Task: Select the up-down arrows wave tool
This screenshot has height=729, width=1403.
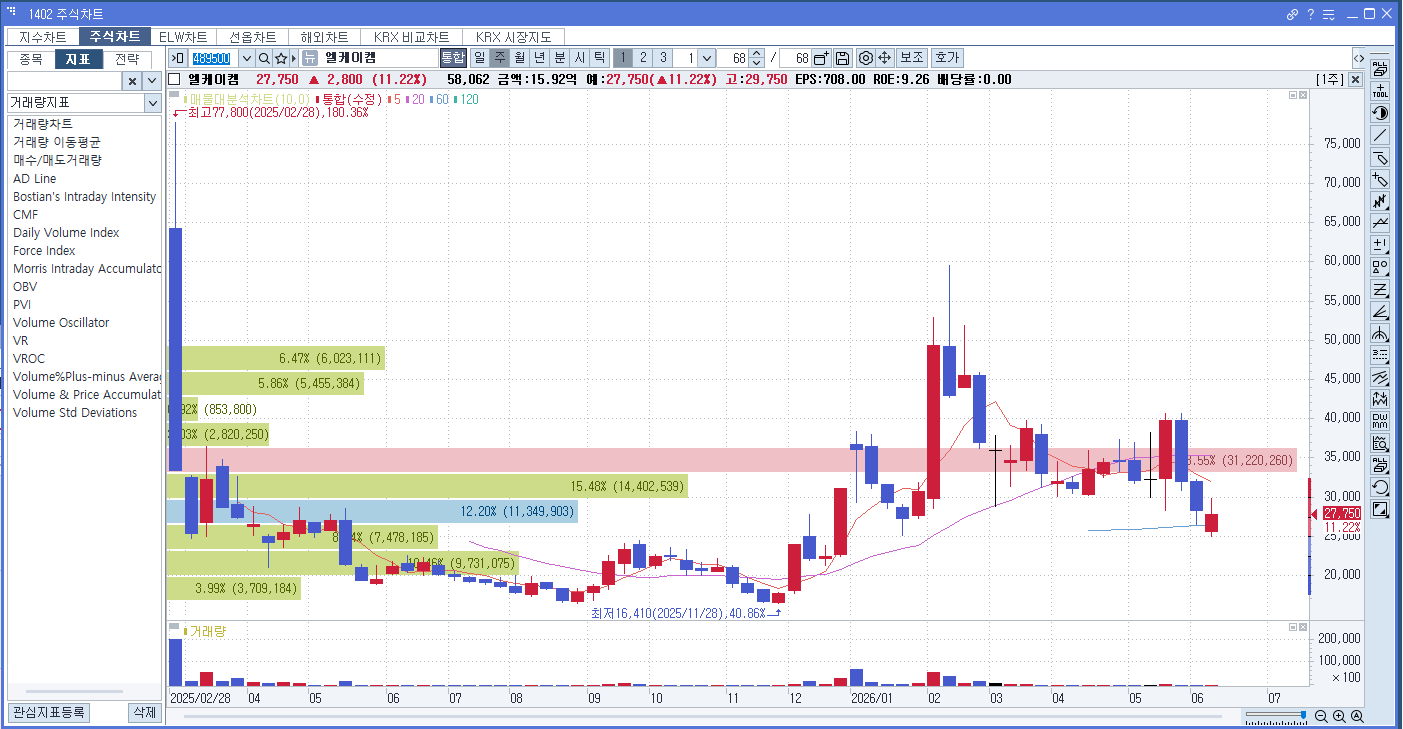Action: coord(1380,399)
